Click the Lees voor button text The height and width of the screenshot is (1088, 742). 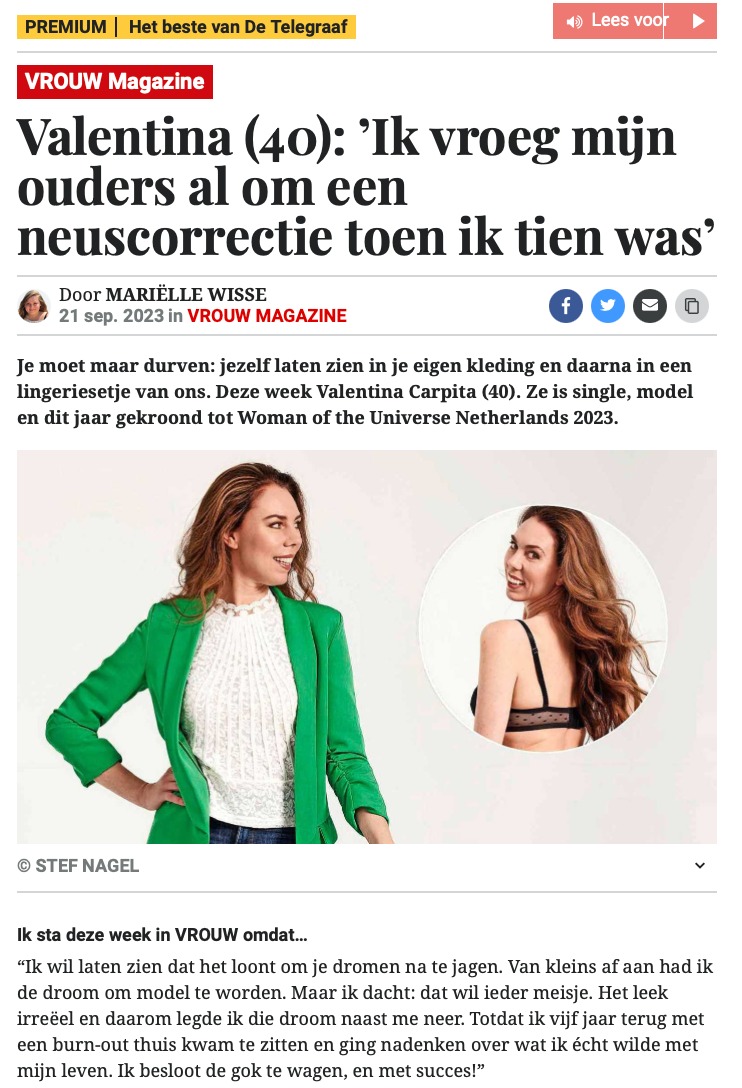coord(629,20)
